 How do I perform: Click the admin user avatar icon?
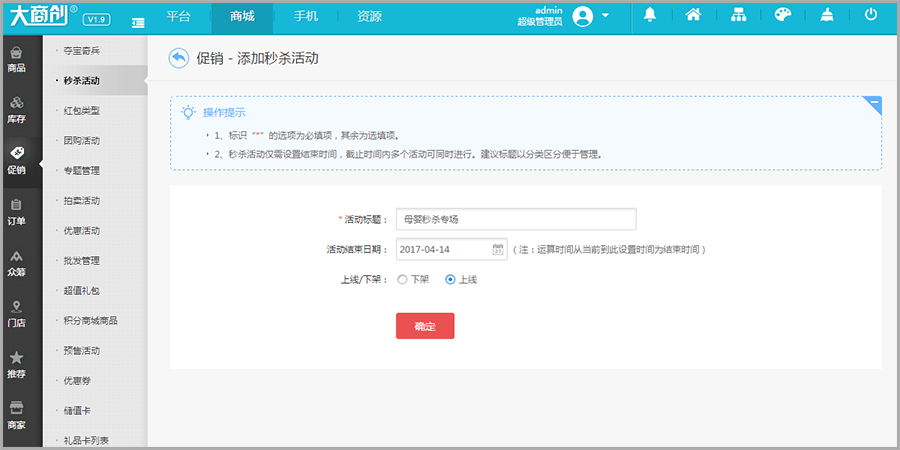click(583, 16)
